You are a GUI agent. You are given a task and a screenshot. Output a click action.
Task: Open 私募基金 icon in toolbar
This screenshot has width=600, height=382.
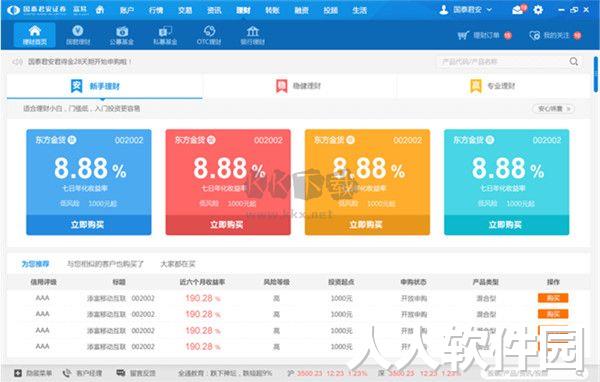[165, 31]
